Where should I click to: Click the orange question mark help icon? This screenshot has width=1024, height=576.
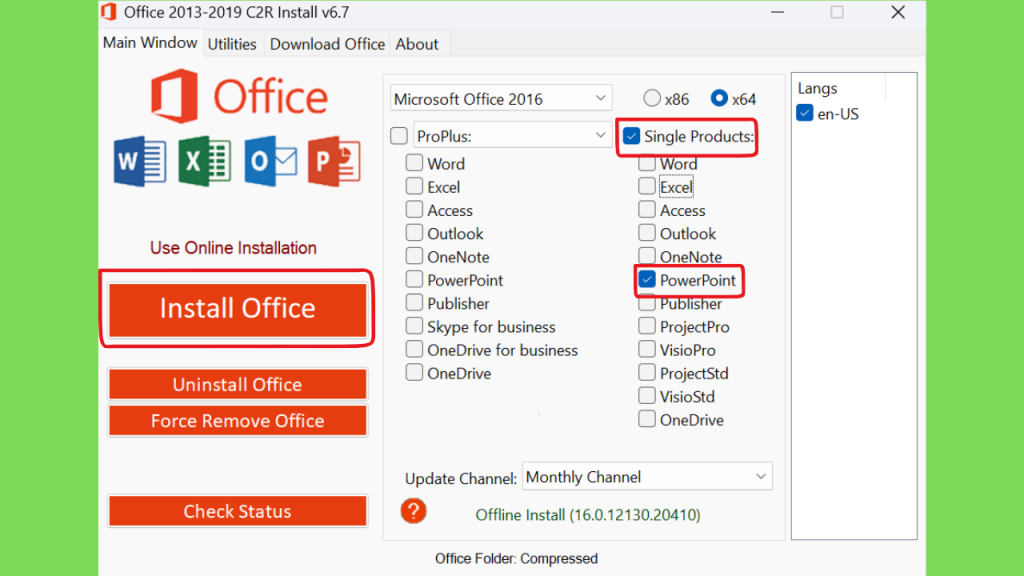pyautogui.click(x=413, y=511)
